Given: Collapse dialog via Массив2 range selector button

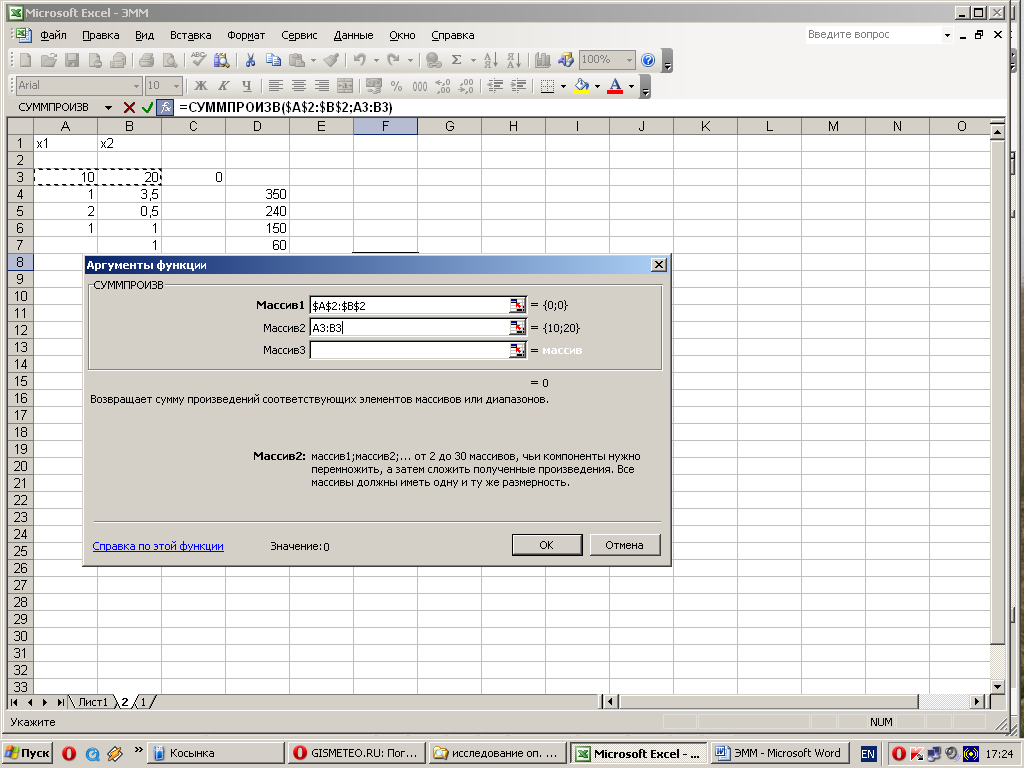Looking at the screenshot, I should pyautogui.click(x=517, y=328).
